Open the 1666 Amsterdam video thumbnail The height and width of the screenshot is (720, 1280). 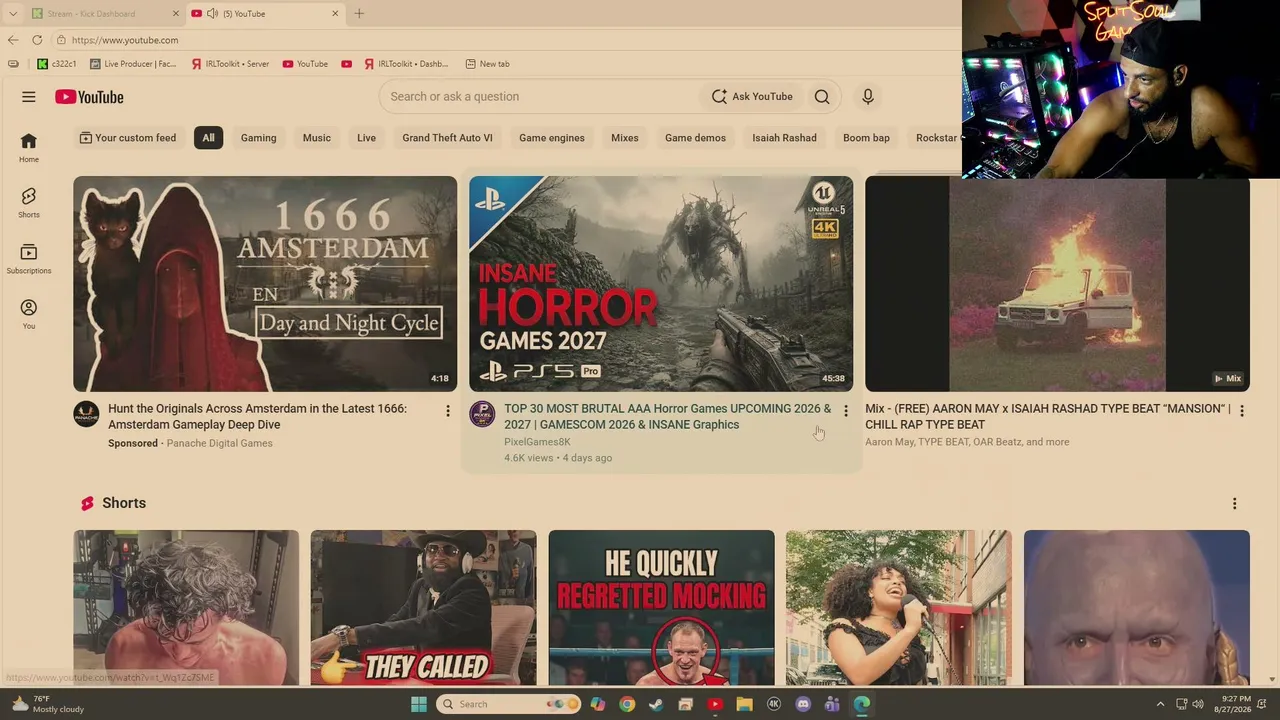[265, 284]
